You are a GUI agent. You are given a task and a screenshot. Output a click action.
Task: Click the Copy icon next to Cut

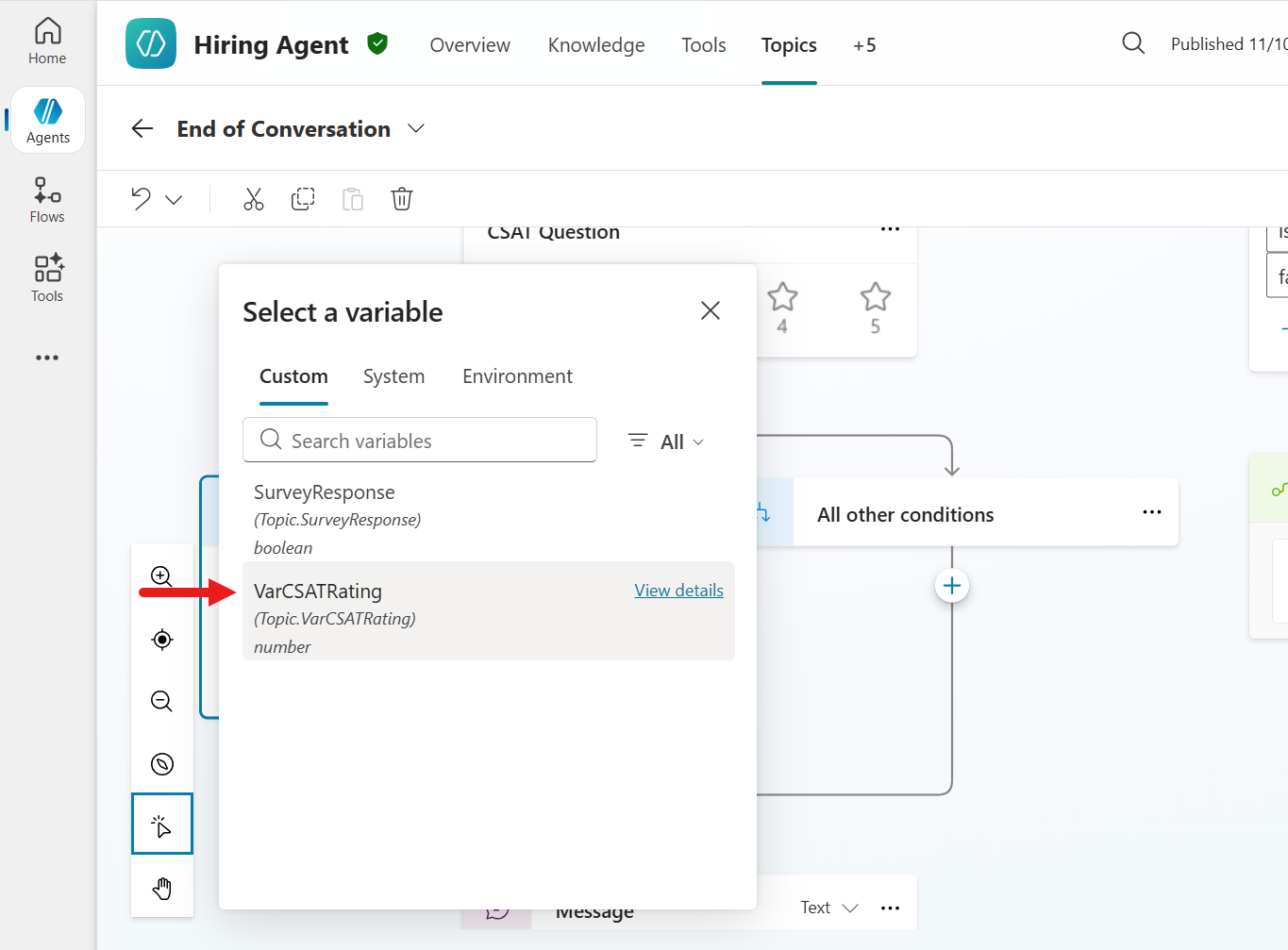coord(303,199)
